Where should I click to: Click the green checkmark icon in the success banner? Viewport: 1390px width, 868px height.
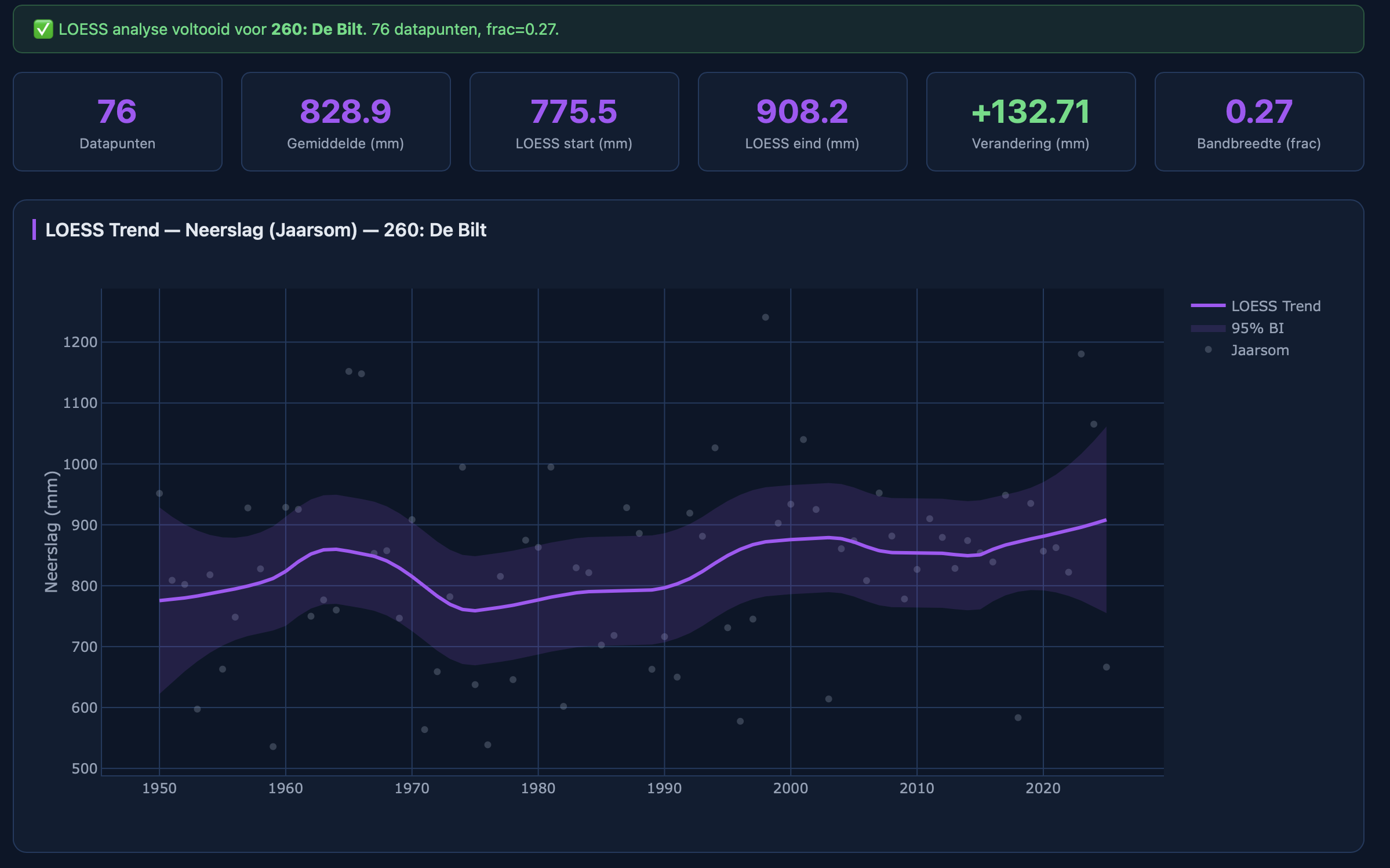(x=43, y=29)
